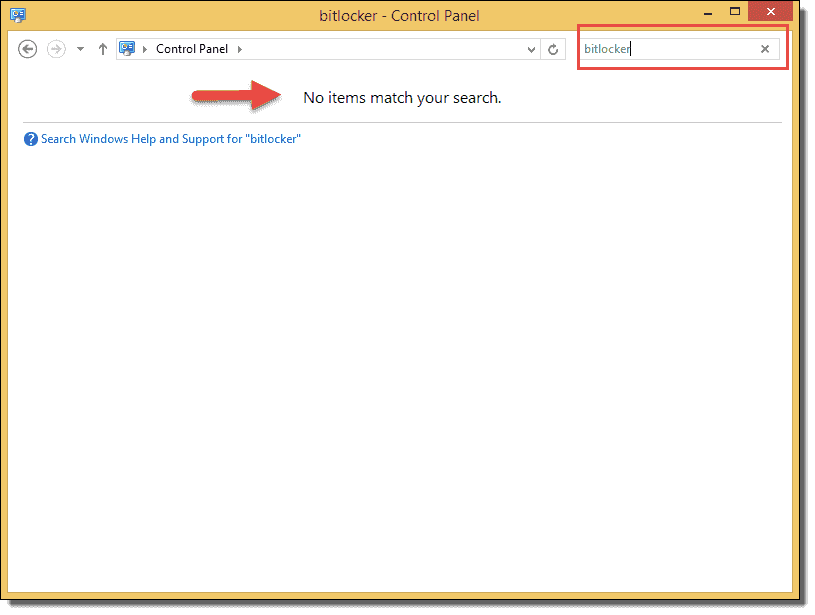815x615 pixels.
Task: Click the empty address bar area
Action: pyautogui.click(x=380, y=48)
